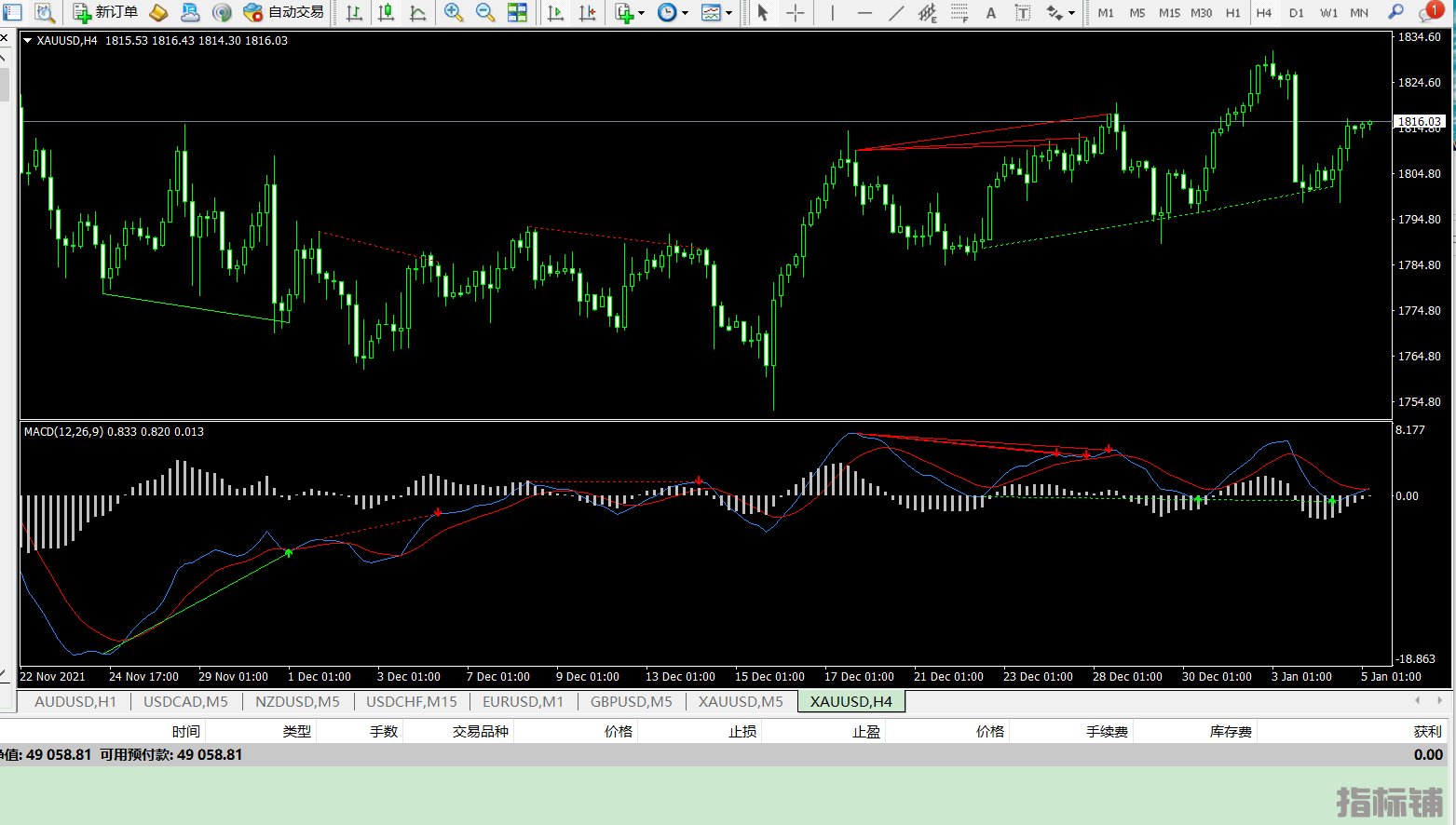Switch to W1 timeframe

1328,12
